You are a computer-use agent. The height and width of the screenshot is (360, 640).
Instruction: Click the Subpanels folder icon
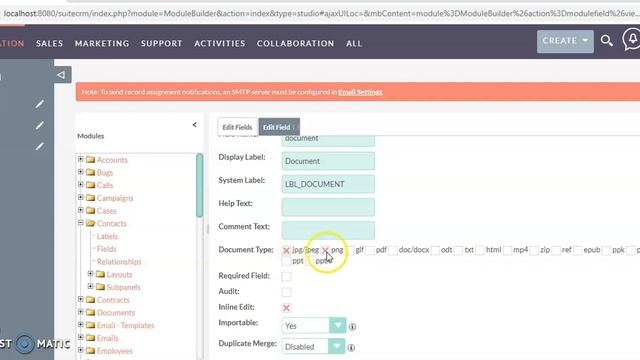pos(100,287)
